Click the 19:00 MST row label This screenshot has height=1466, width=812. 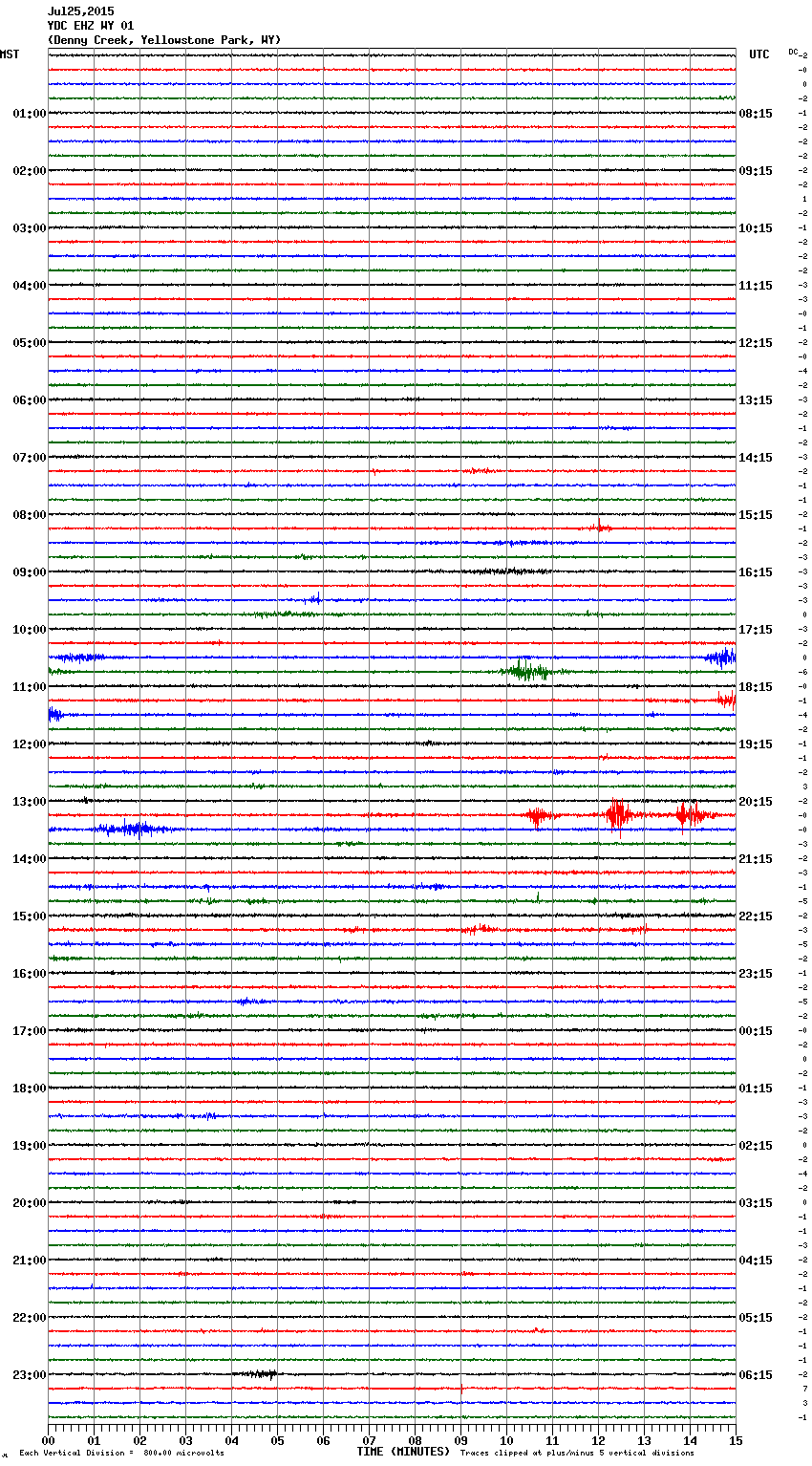tap(30, 1146)
